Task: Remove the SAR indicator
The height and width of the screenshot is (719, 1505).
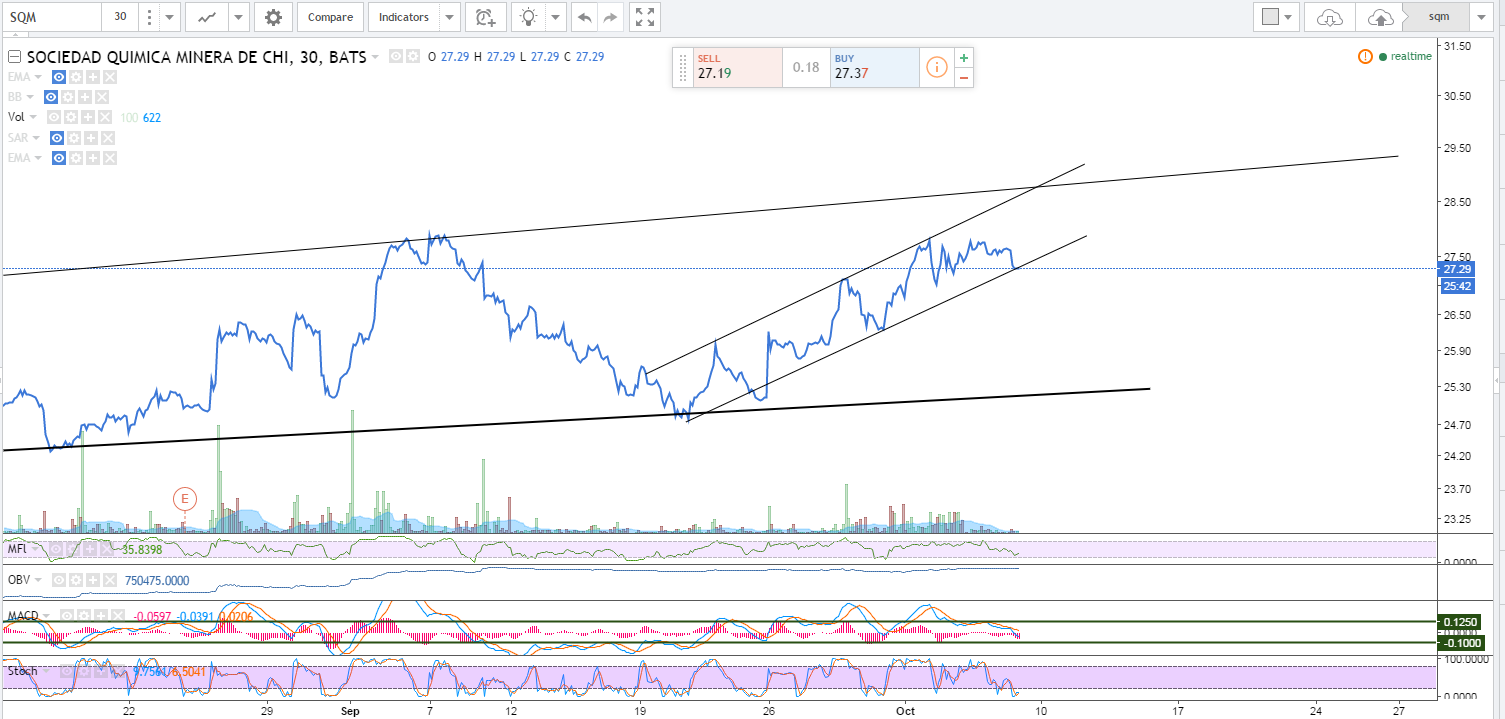Action: (110, 137)
